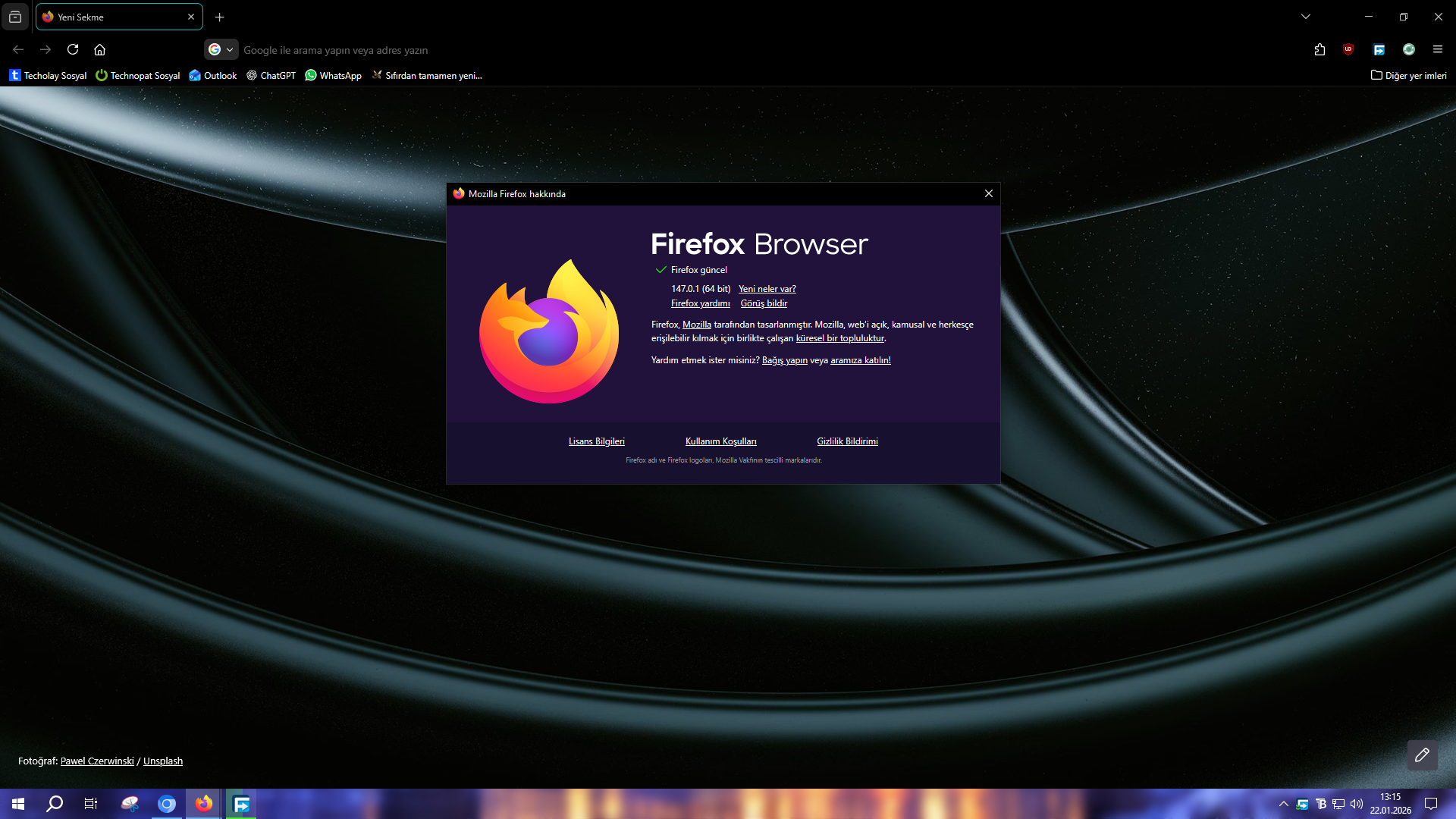
Task: Open the Windows Start menu
Action: tap(18, 804)
